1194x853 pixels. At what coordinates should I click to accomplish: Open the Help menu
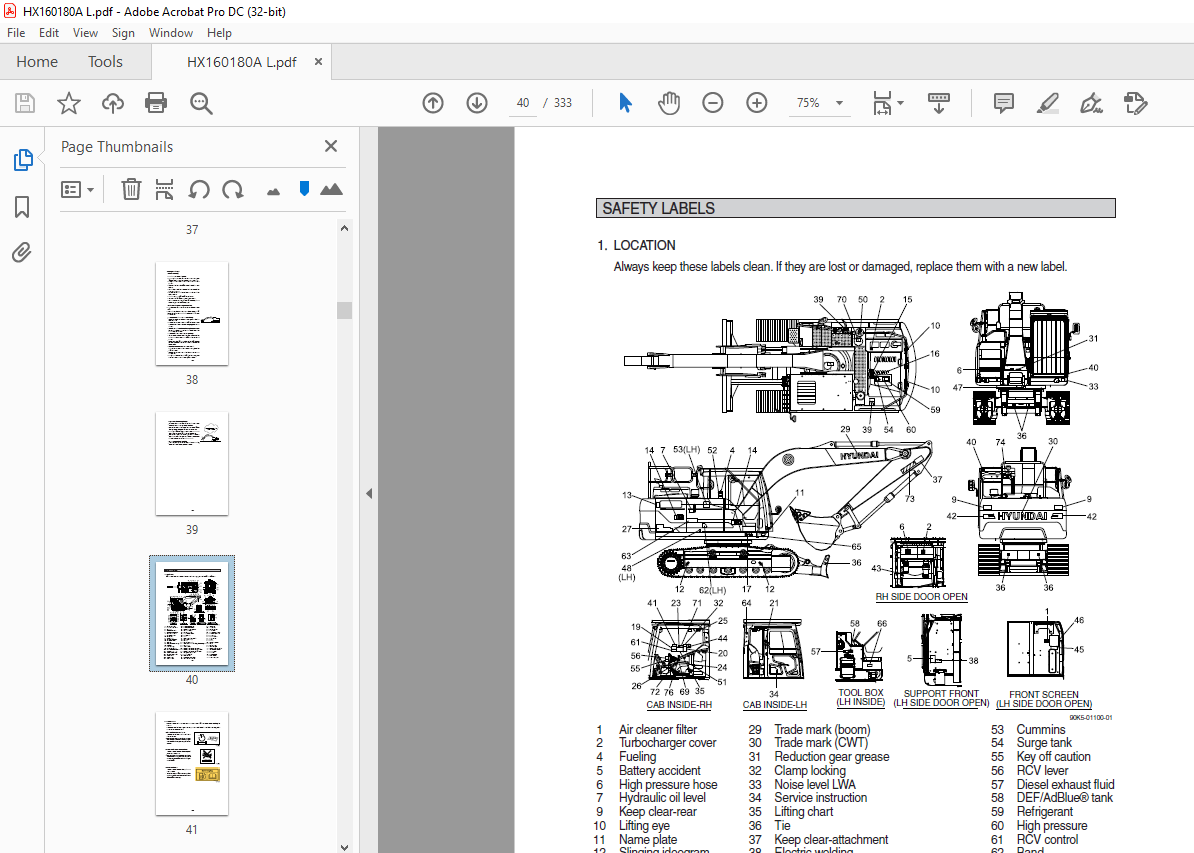[219, 33]
